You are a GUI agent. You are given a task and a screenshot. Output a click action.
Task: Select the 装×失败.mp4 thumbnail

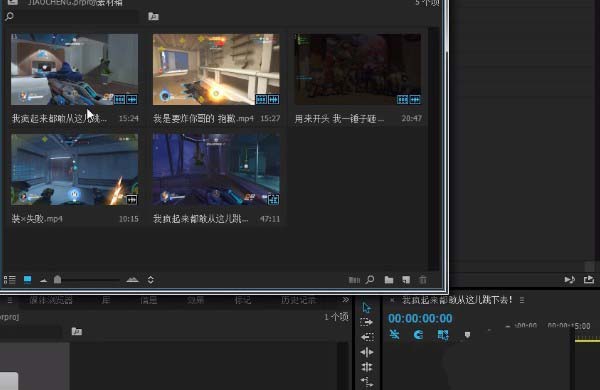click(75, 170)
